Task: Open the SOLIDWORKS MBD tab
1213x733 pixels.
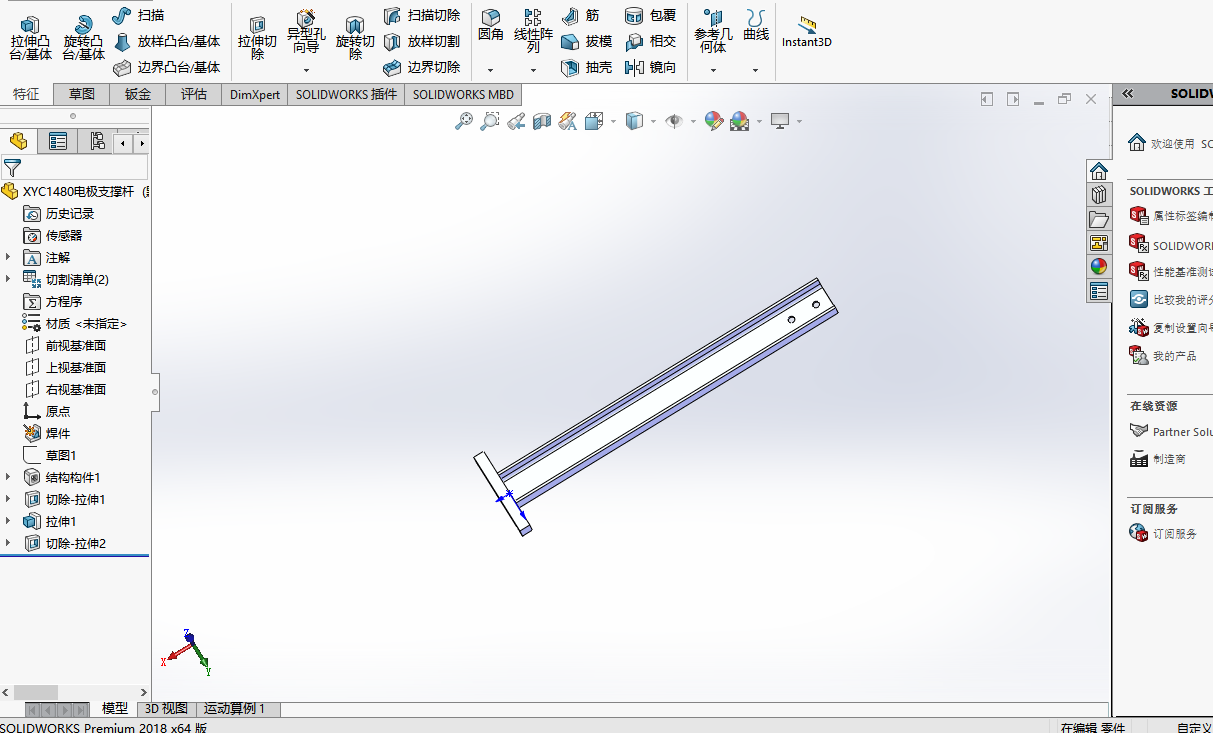Action: (x=463, y=94)
